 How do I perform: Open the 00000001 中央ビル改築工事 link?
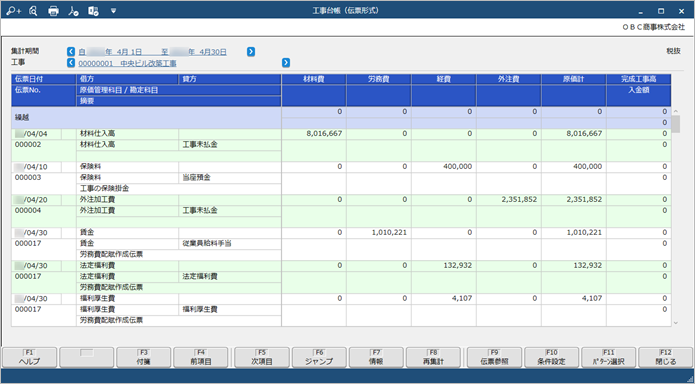tap(128, 63)
